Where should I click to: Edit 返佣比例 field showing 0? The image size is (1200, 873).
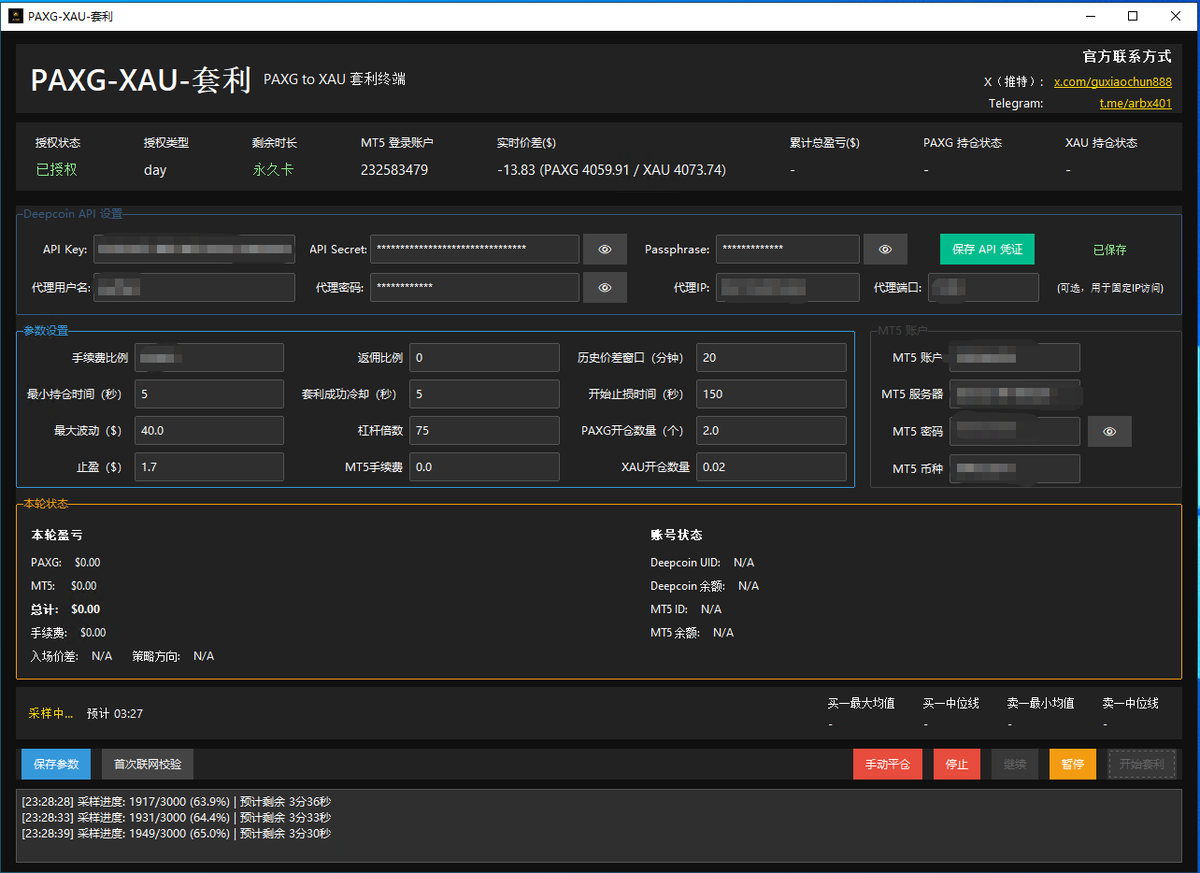pos(484,358)
